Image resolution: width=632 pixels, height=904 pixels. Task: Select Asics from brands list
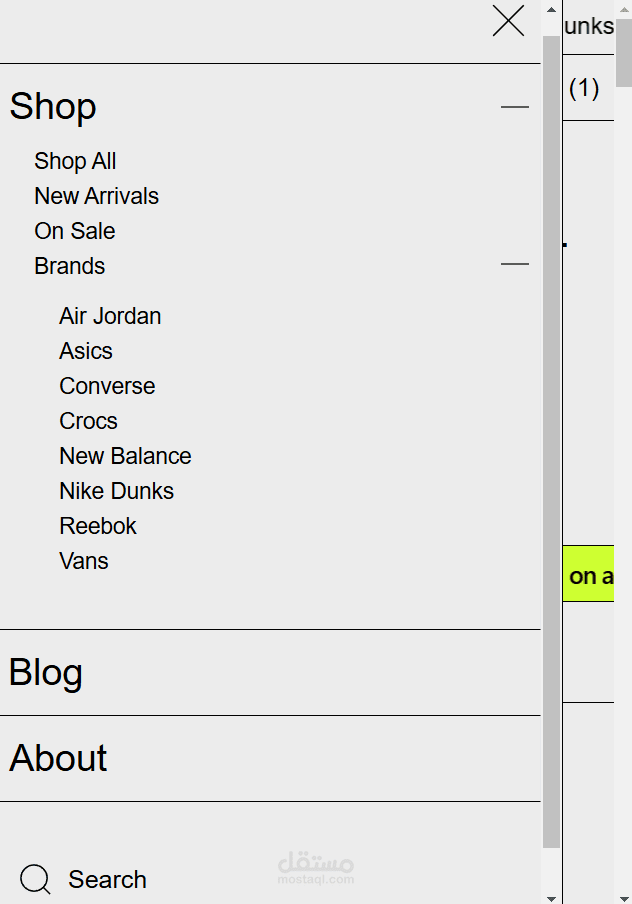[86, 351]
